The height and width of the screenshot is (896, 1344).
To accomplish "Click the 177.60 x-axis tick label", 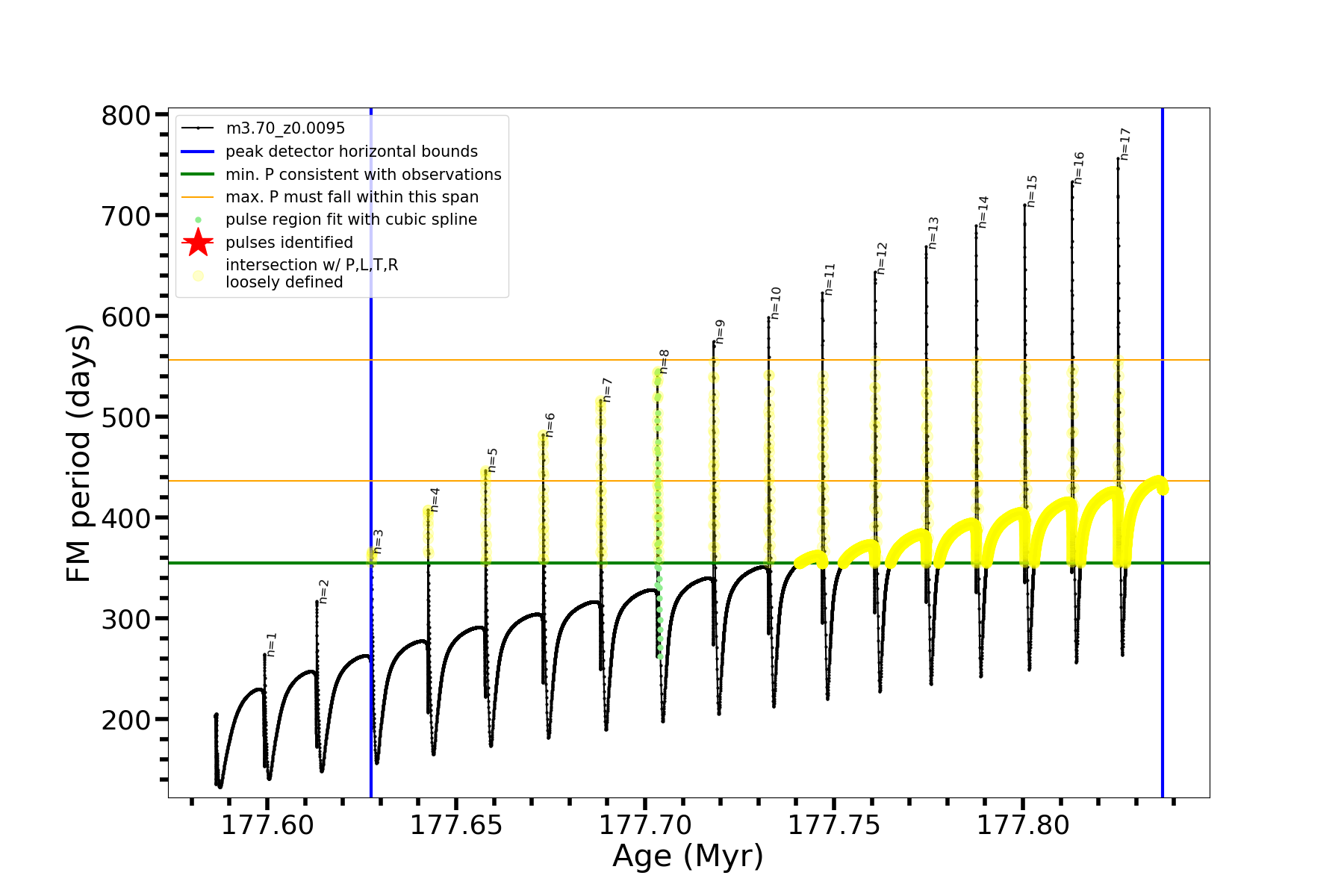I will coord(267,825).
